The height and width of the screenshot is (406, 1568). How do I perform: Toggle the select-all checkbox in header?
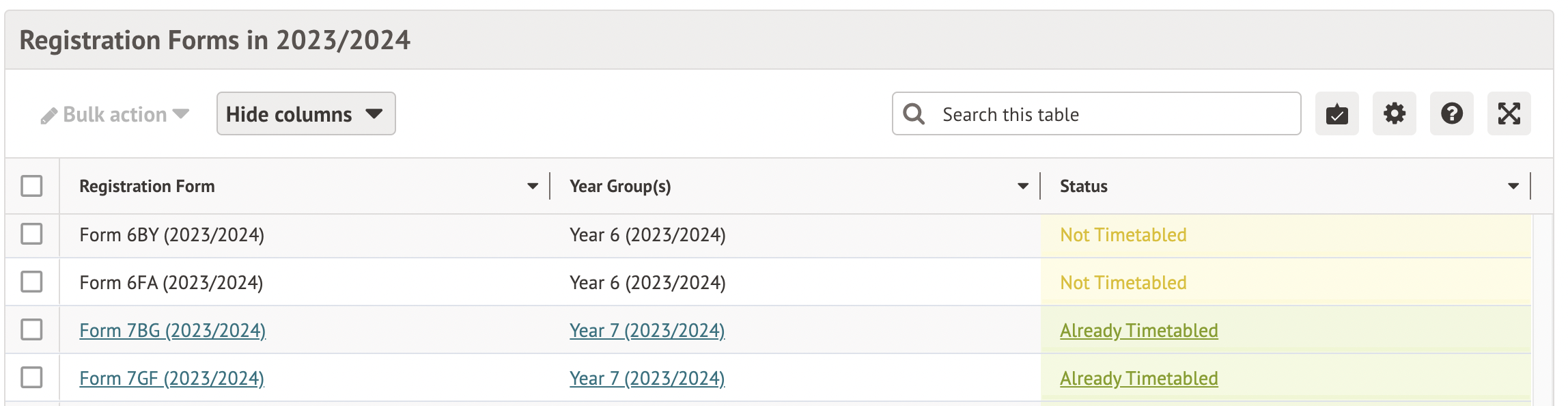pos(31,186)
